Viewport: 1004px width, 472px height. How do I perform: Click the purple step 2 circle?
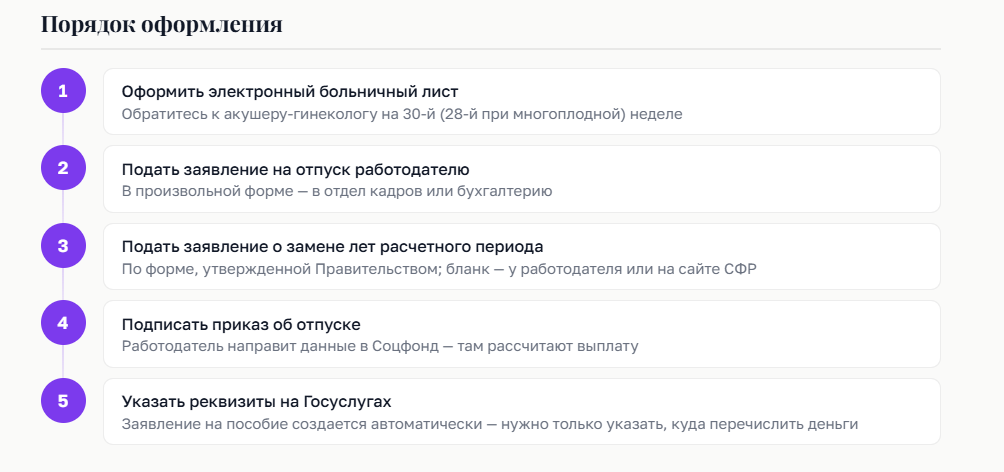tap(62, 169)
